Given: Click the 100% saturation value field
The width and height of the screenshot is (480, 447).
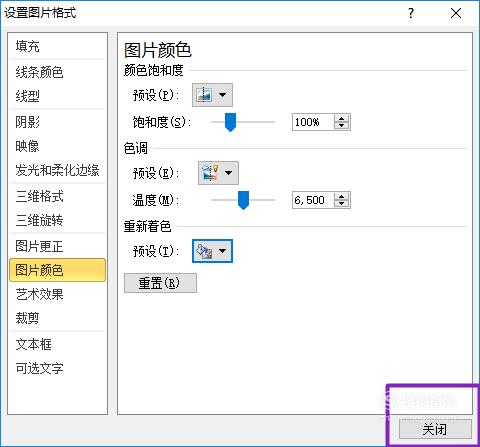Looking at the screenshot, I should point(313,122).
